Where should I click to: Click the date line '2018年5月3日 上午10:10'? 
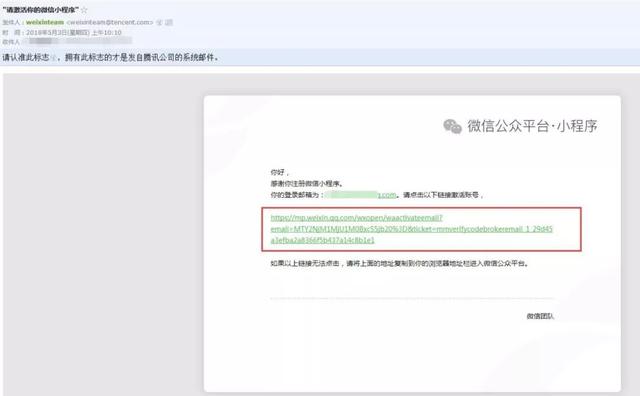pos(73,32)
